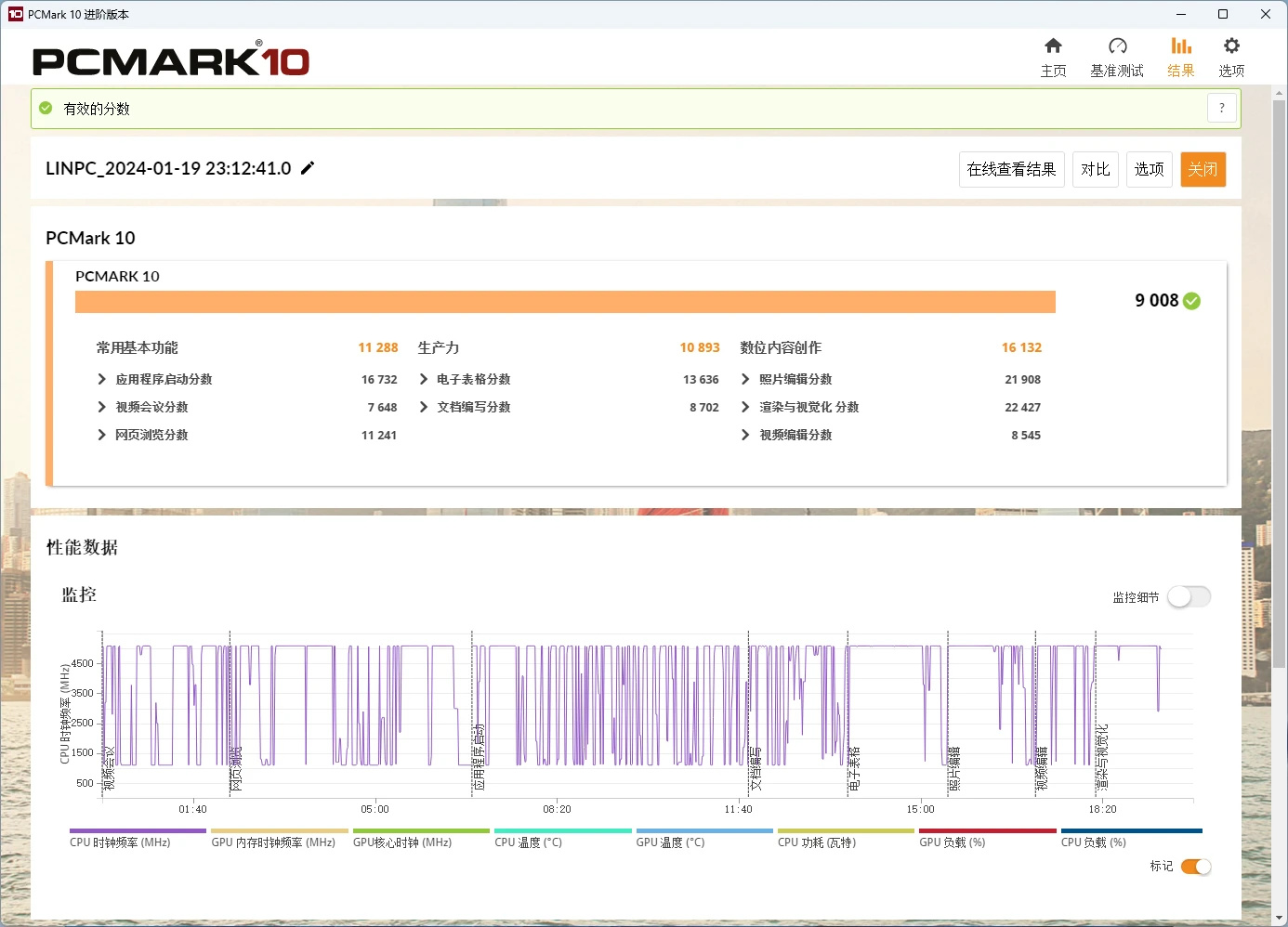This screenshot has width=1288, height=927.
Task: Click the question mark help button
Action: click(1222, 108)
